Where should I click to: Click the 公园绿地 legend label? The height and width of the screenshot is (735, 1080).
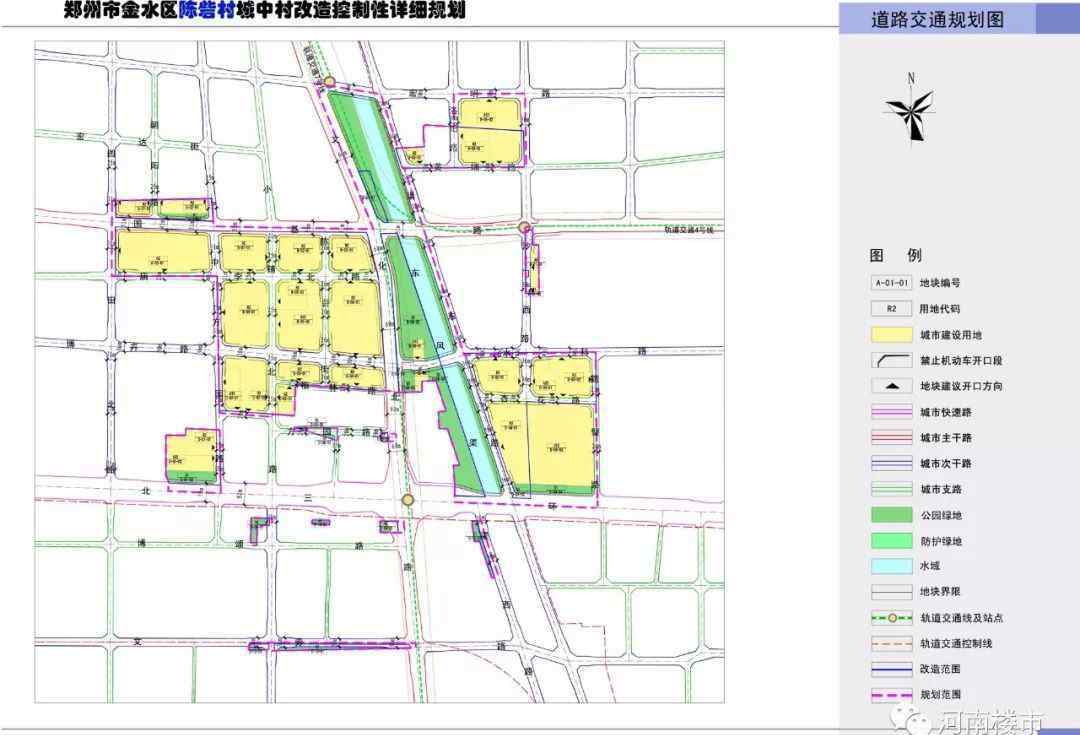click(941, 515)
